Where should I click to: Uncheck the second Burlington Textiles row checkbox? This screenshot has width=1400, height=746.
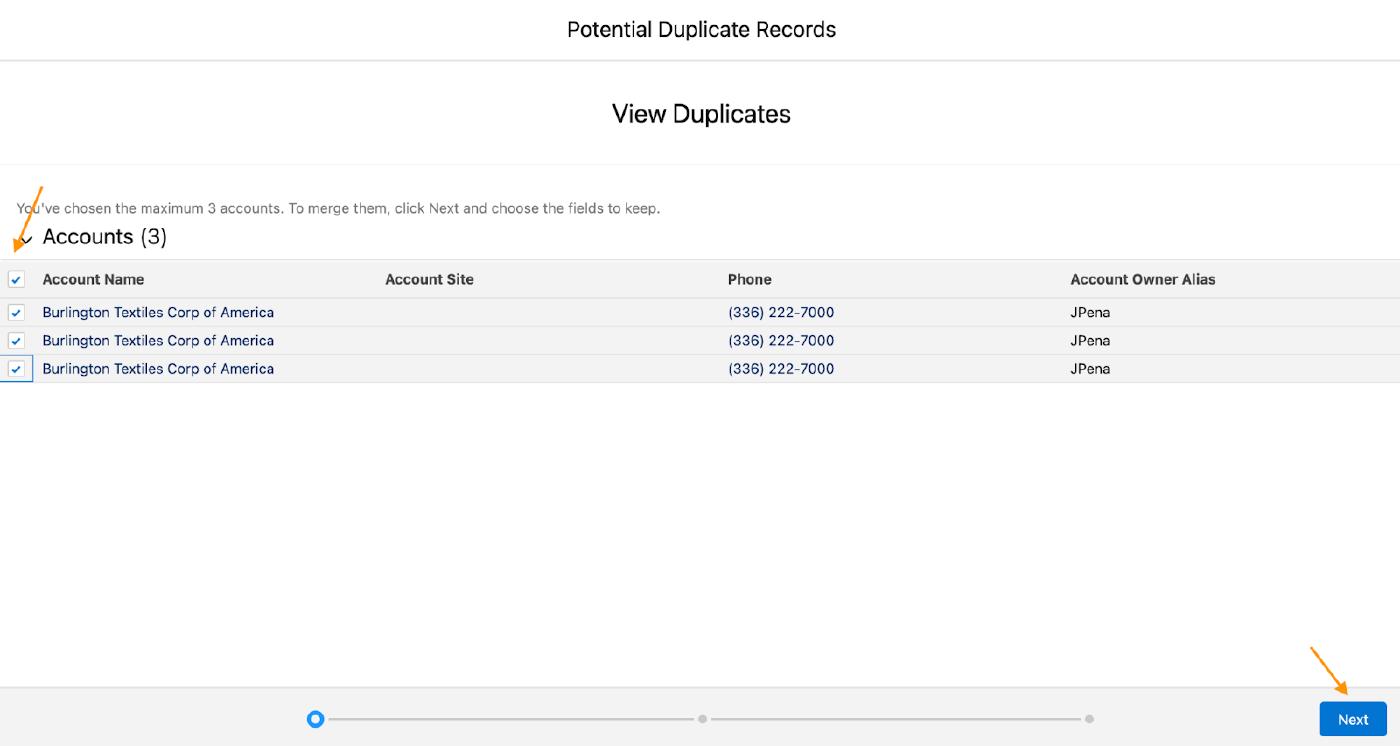click(16, 341)
